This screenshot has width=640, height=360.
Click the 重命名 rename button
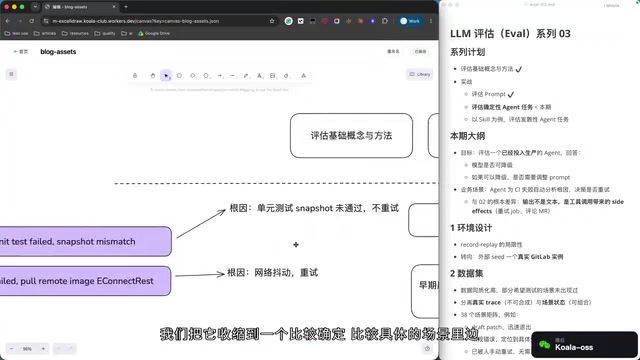(393, 51)
